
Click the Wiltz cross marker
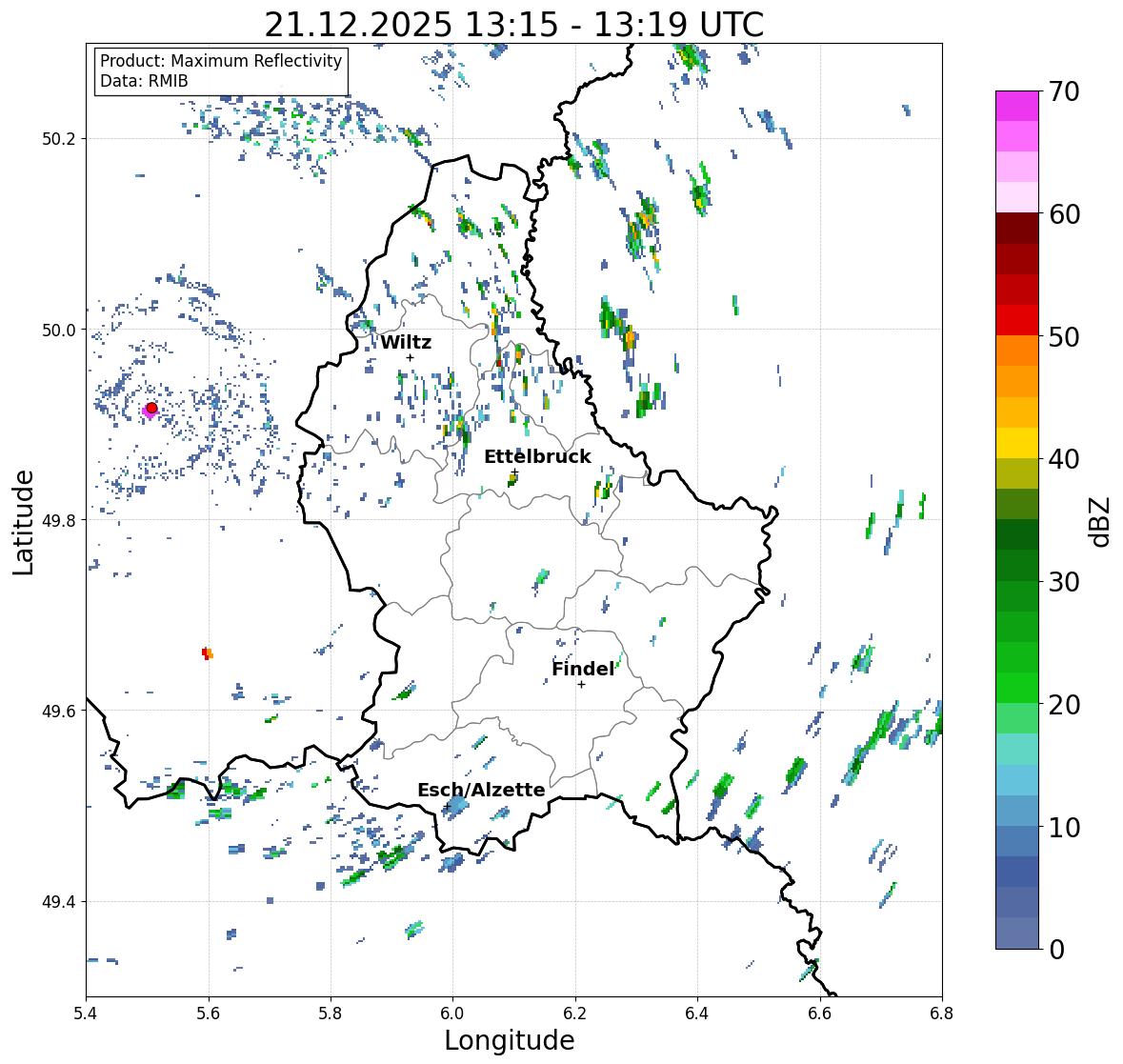410,358
